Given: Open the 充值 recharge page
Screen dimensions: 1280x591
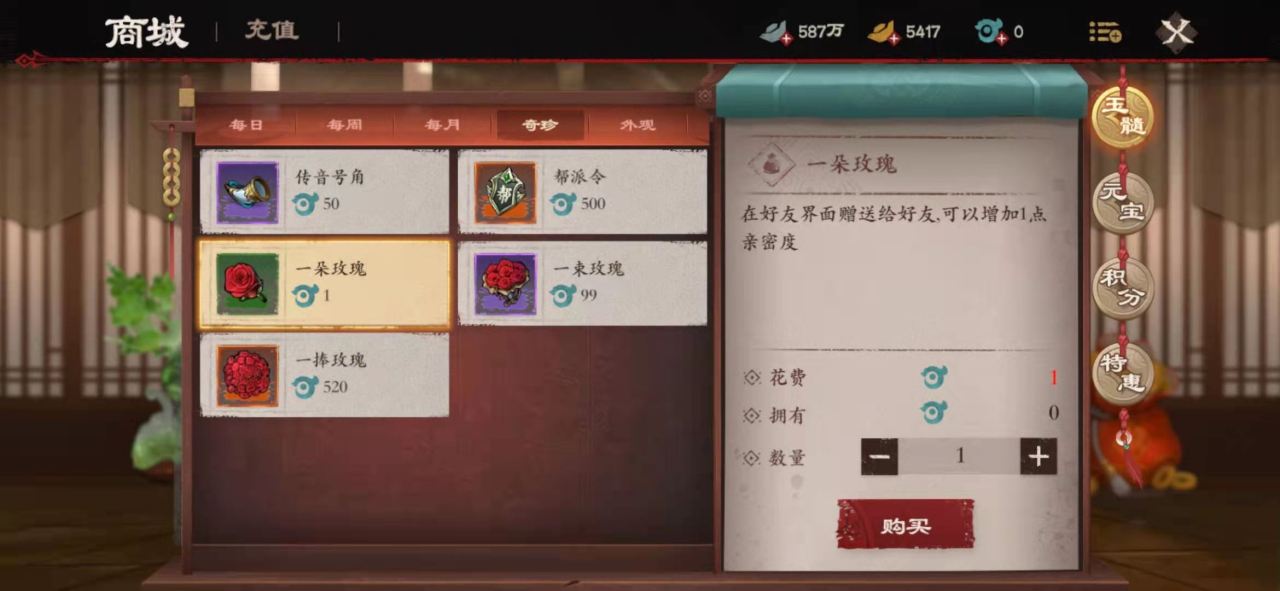Looking at the screenshot, I should 272,31.
